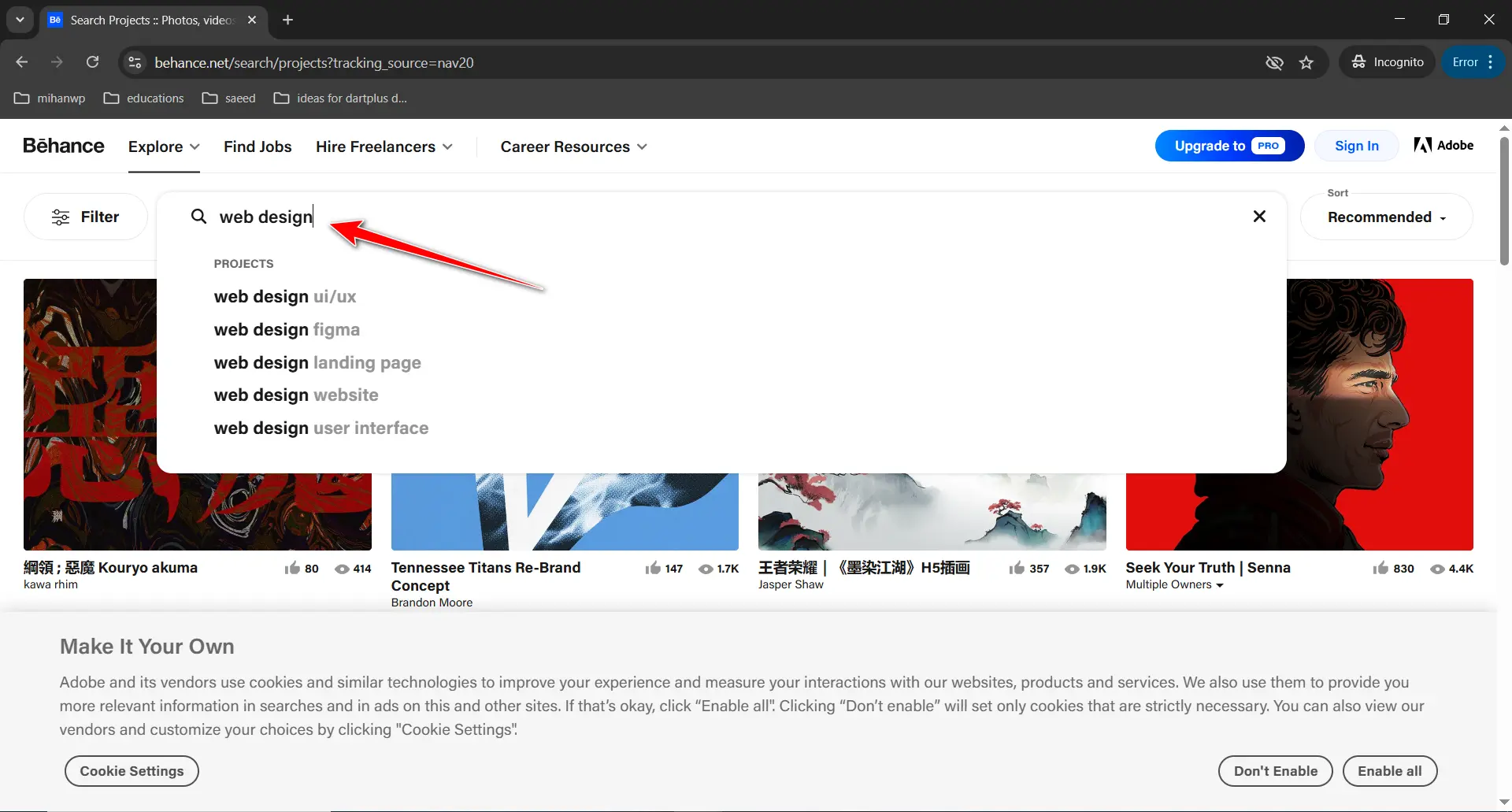The width and height of the screenshot is (1512, 812).
Task: Click the address bar URL
Action: pyautogui.click(x=314, y=62)
